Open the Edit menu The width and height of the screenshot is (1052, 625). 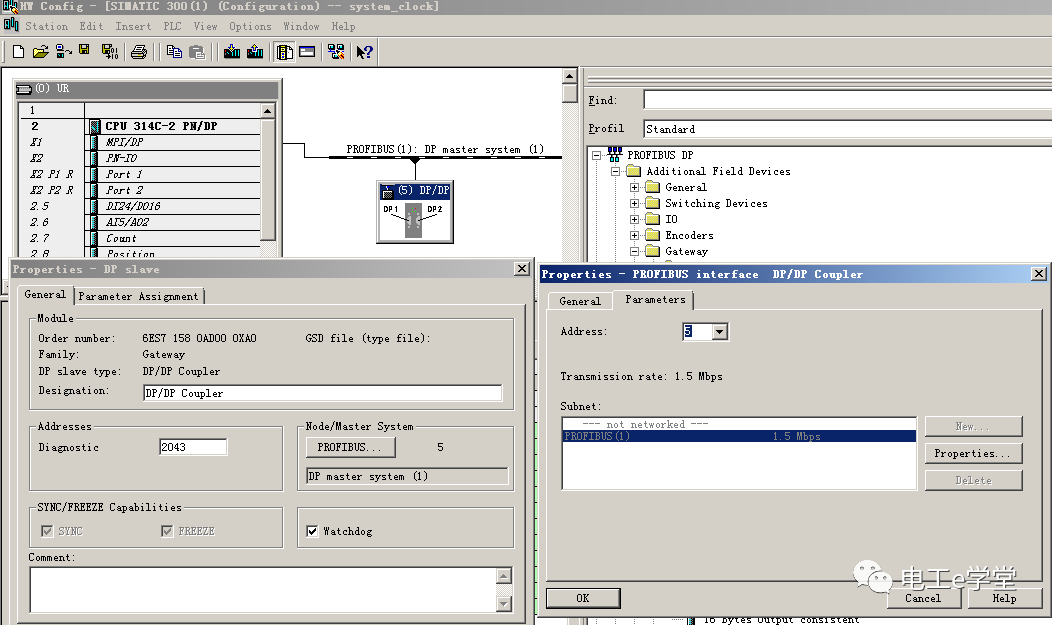(x=91, y=26)
